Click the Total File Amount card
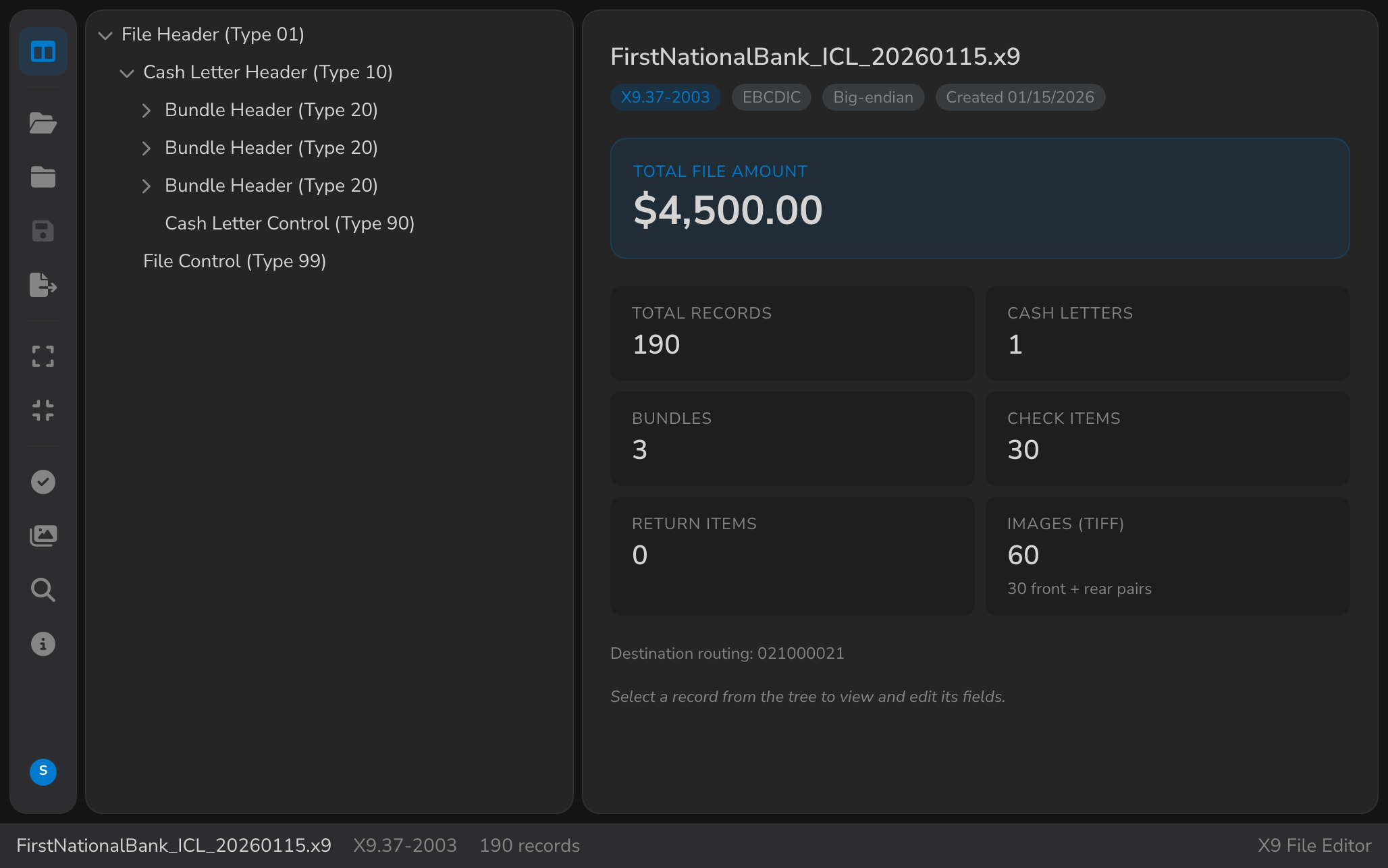 (x=980, y=198)
